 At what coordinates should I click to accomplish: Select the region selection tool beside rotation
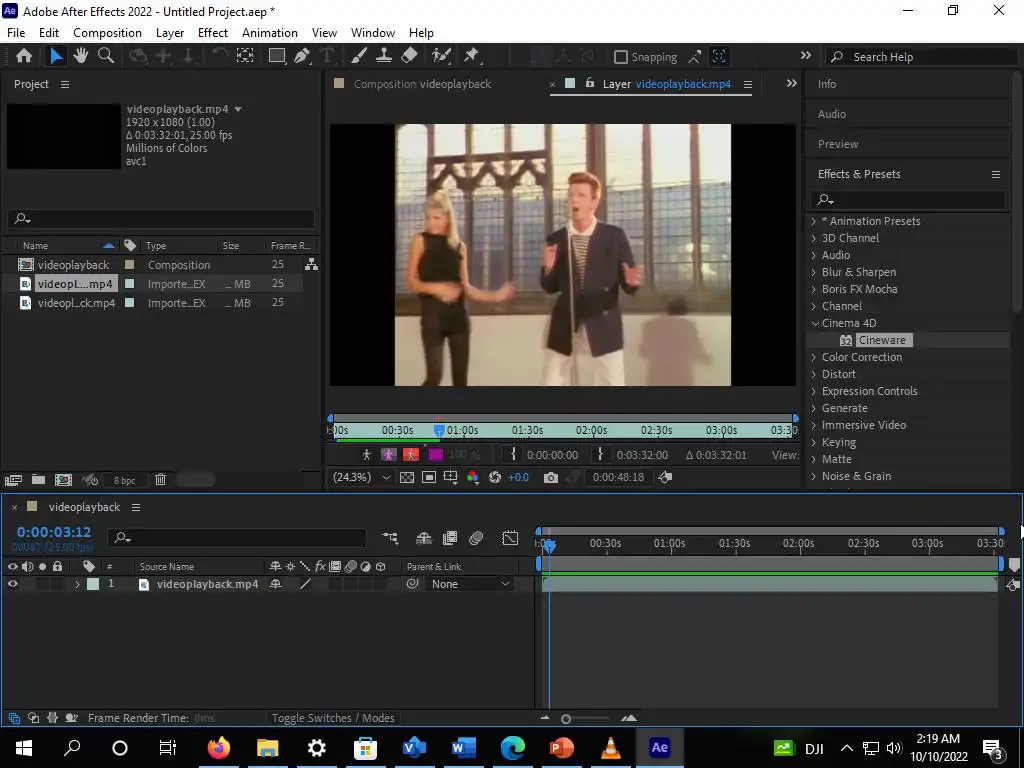tap(245, 56)
